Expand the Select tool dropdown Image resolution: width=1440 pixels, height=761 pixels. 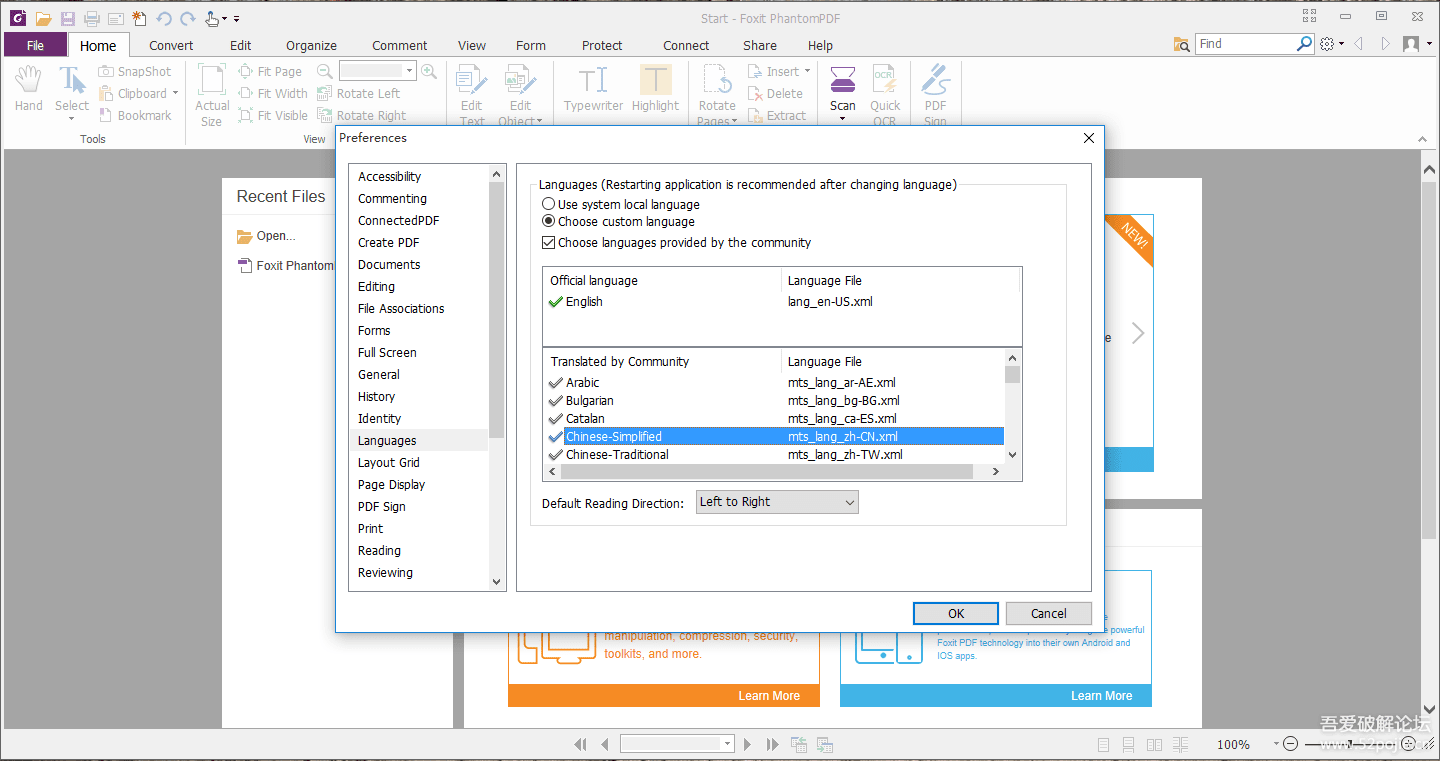coord(72,119)
